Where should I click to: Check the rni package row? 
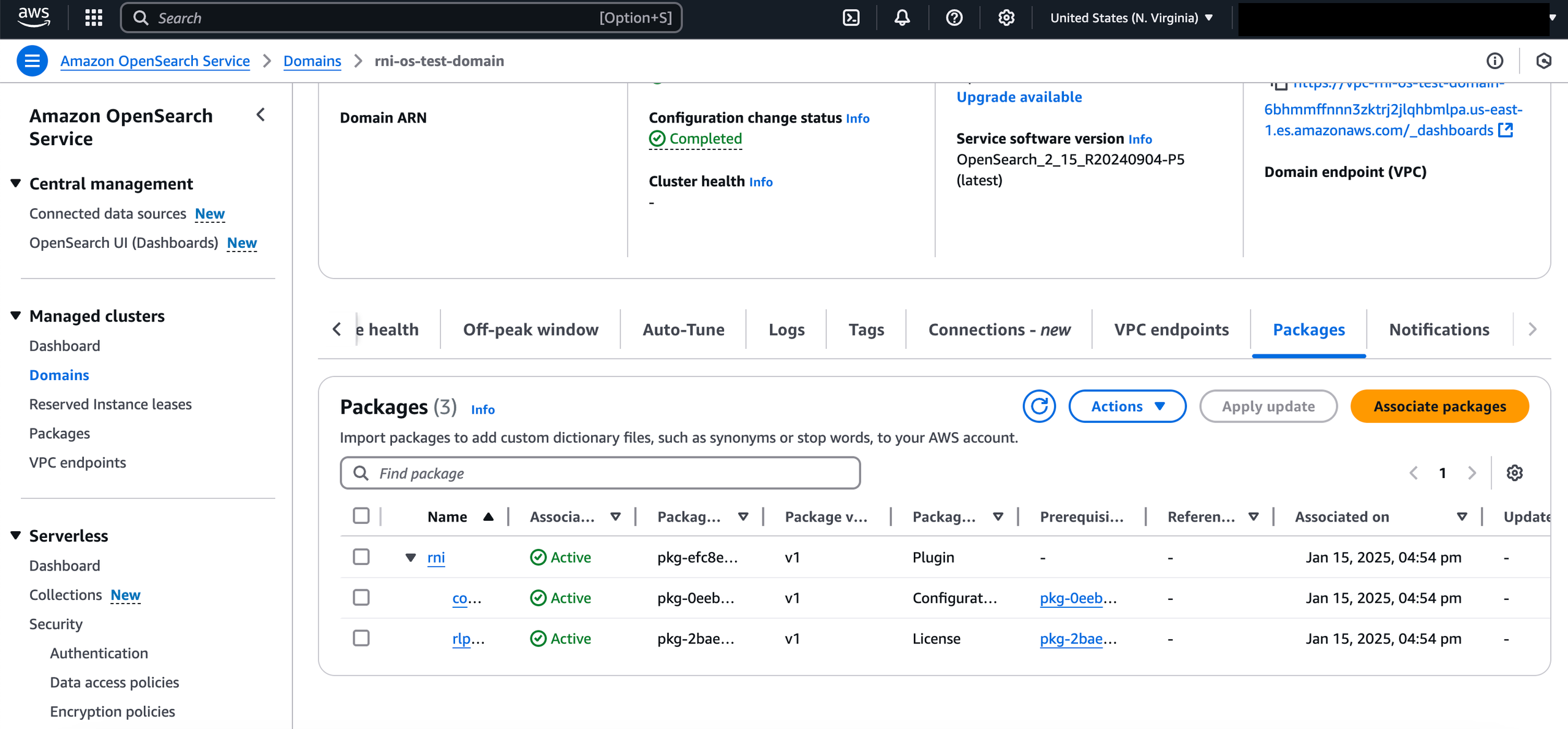361,557
